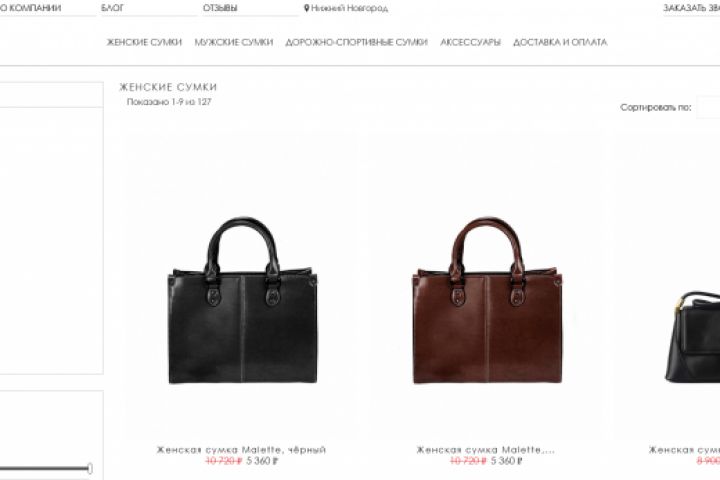
Task: Change city from Нижний Новгород
Action: click(x=349, y=8)
